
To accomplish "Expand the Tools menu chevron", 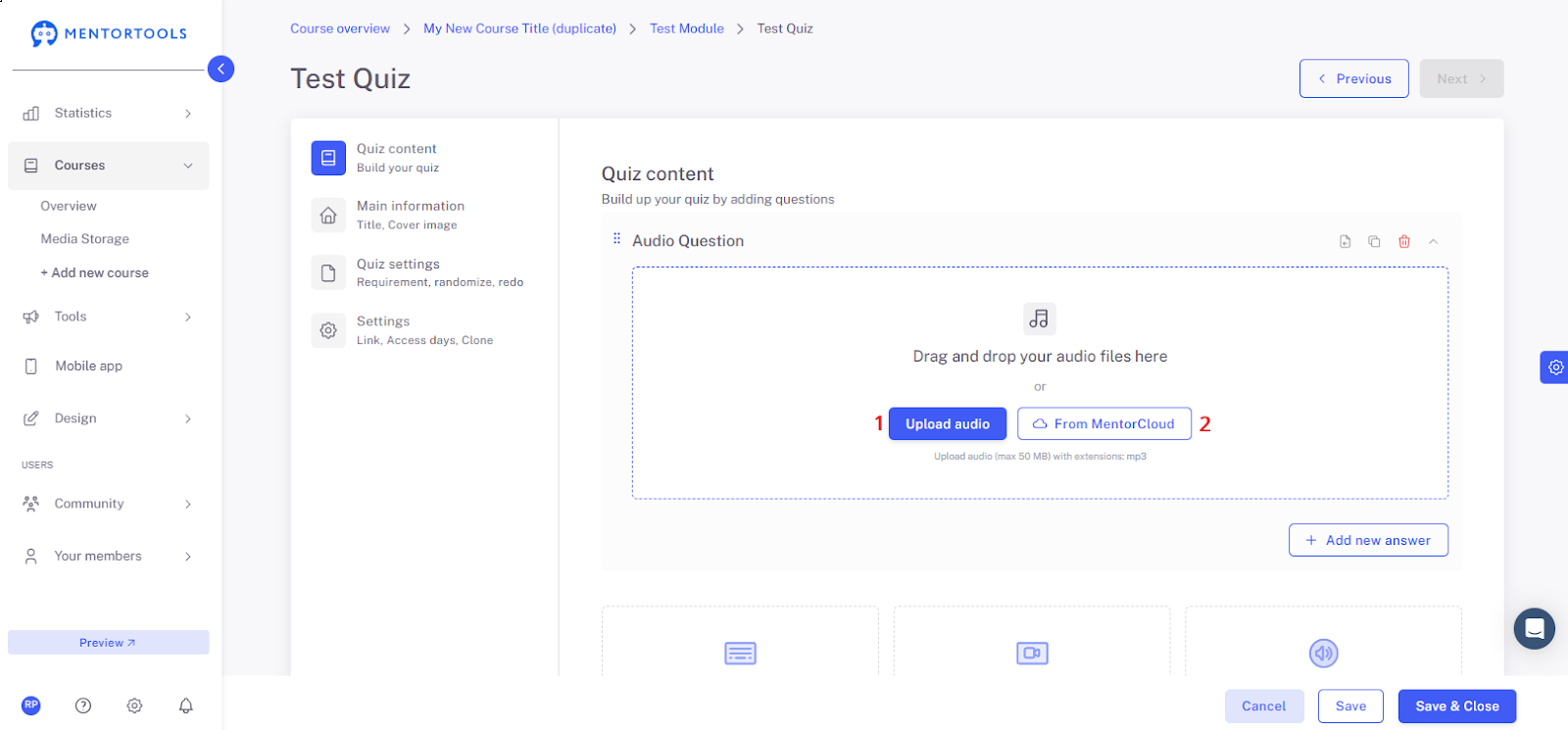I will [x=188, y=317].
